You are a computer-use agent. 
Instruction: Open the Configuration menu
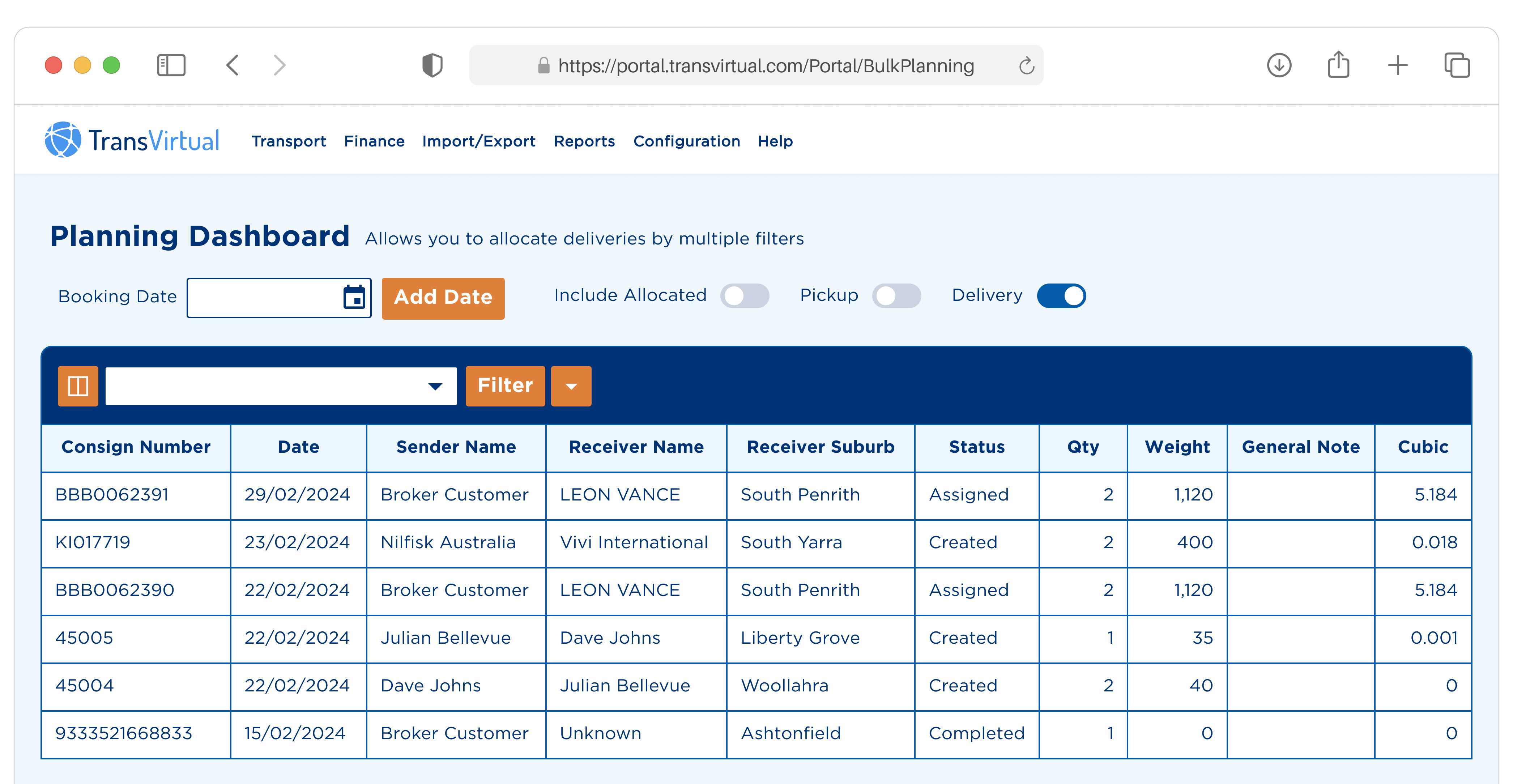686,141
